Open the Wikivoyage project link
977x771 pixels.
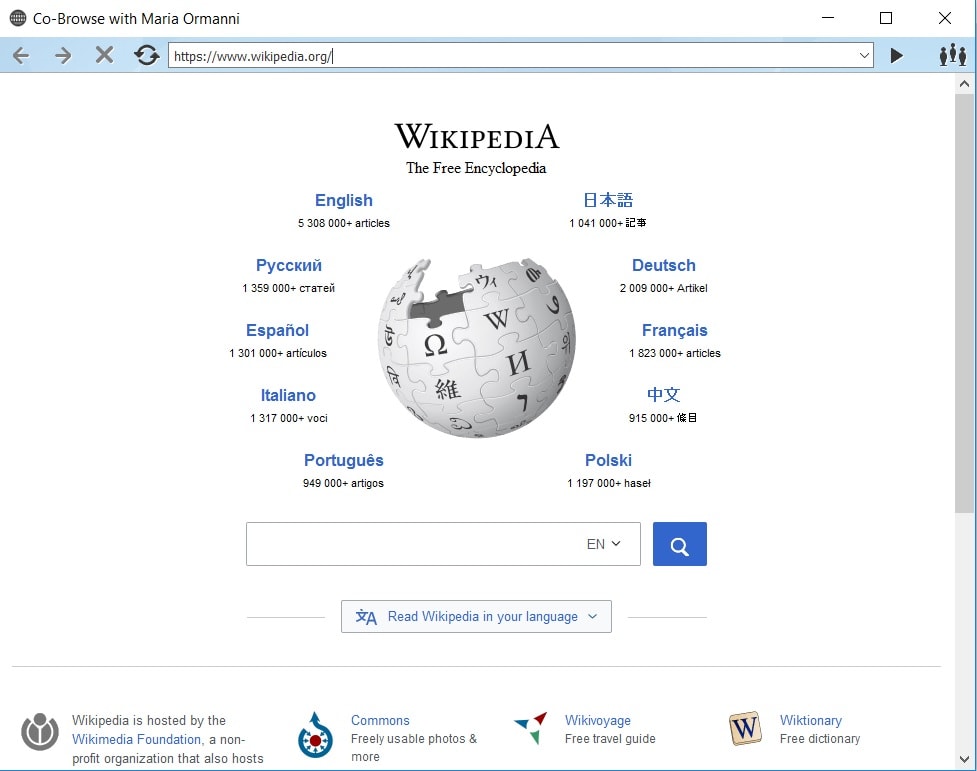[x=598, y=720]
